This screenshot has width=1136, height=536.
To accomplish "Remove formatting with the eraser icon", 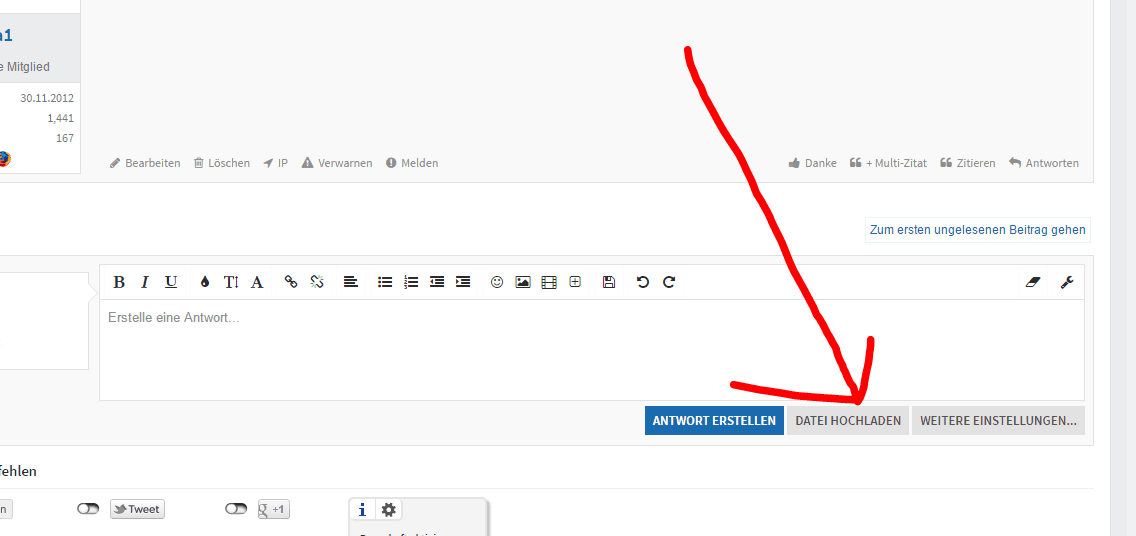I will coord(1033,282).
